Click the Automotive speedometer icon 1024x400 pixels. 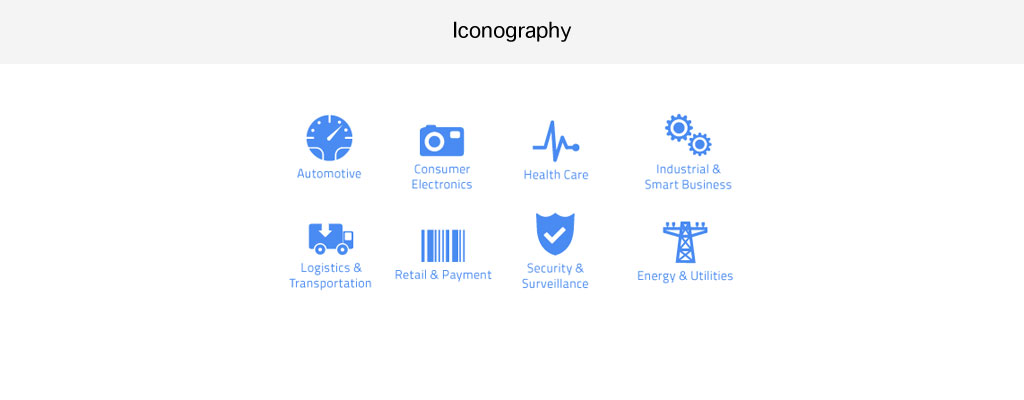(x=329, y=138)
